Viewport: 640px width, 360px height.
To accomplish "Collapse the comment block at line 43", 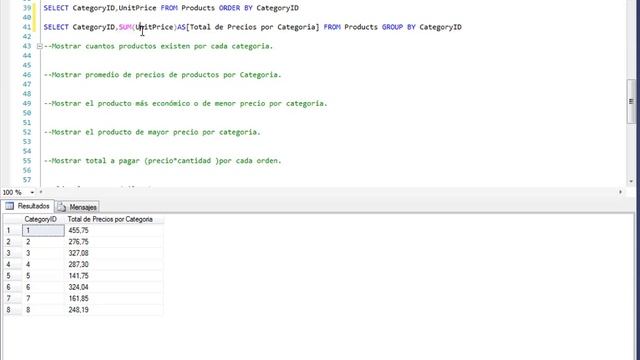I will (40, 46).
